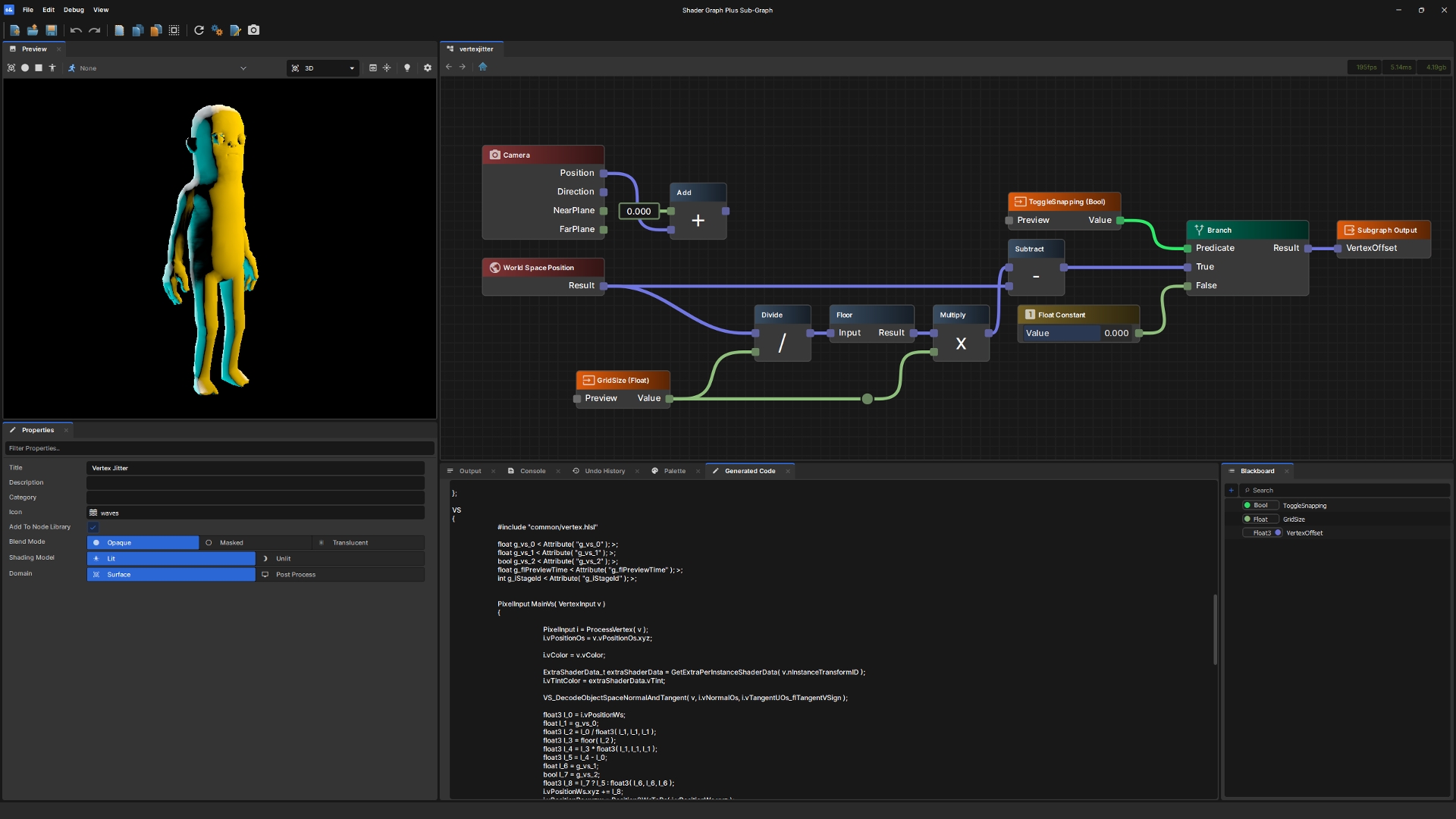1456x819 pixels.
Task: Click the screenshot camera toolbar icon
Action: [x=254, y=30]
